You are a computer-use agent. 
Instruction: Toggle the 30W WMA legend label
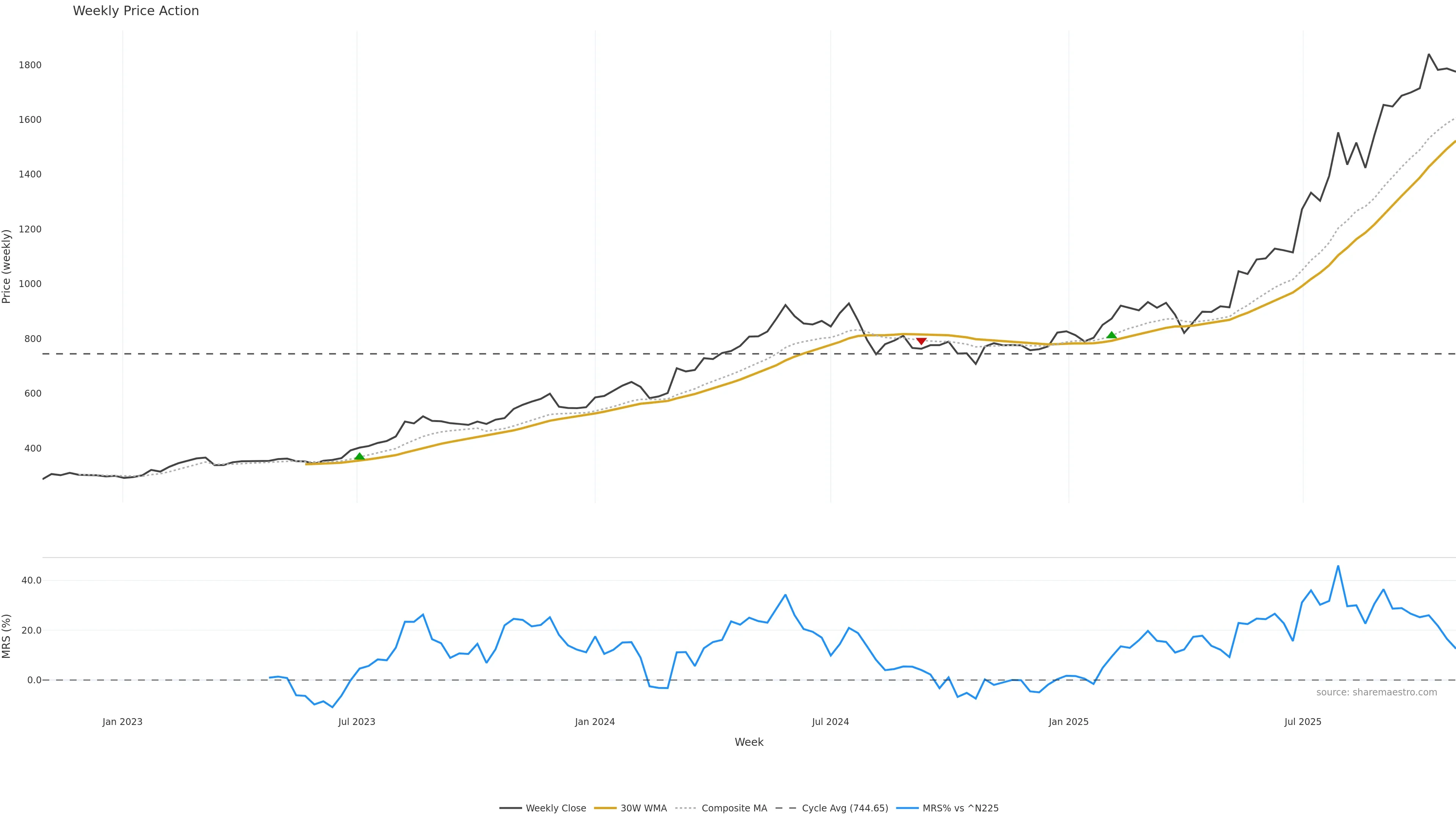(643, 808)
